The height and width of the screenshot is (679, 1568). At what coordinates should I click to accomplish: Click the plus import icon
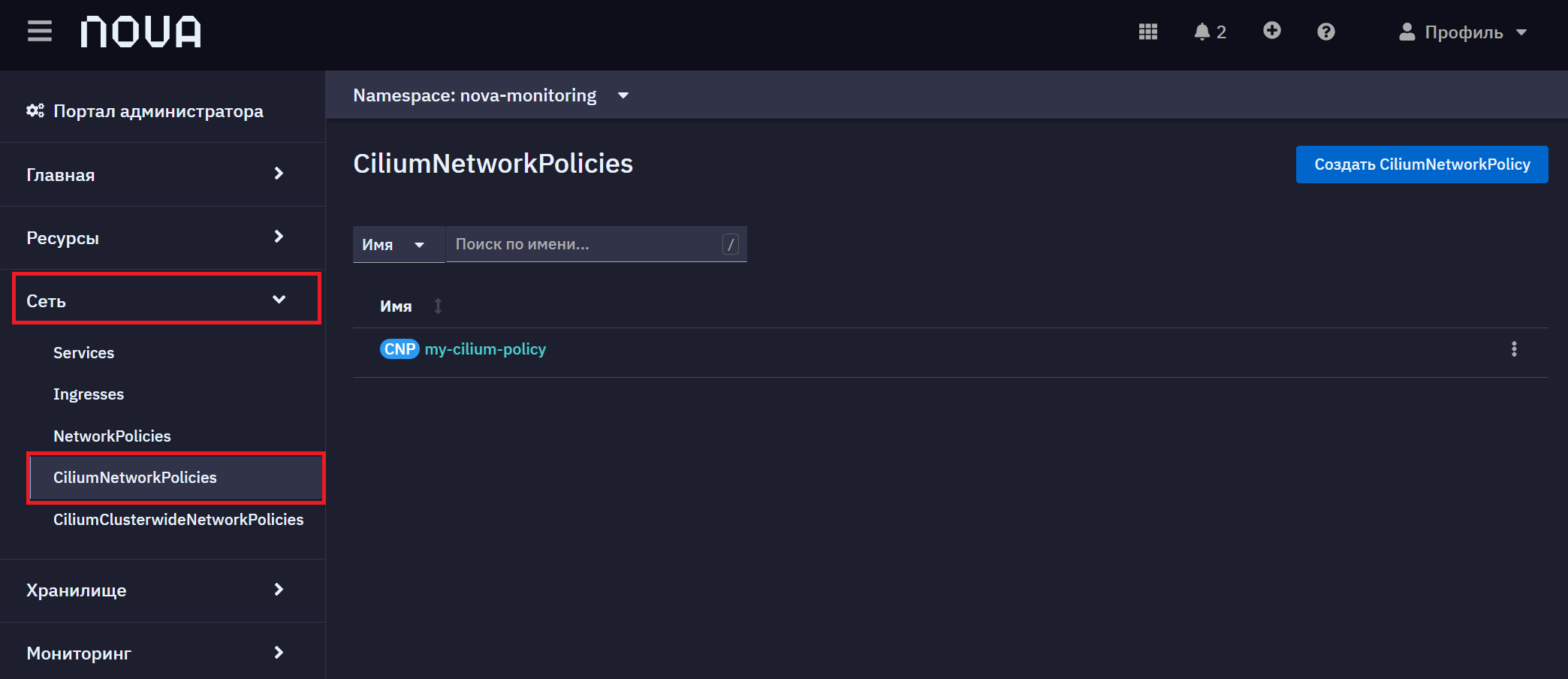click(x=1271, y=31)
